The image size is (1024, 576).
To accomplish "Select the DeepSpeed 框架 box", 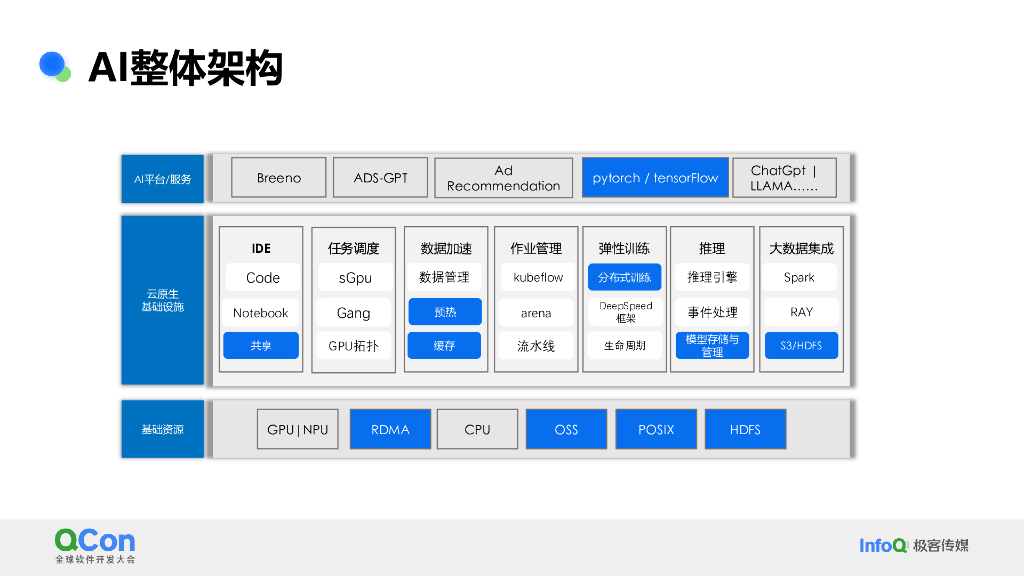I will [x=624, y=312].
